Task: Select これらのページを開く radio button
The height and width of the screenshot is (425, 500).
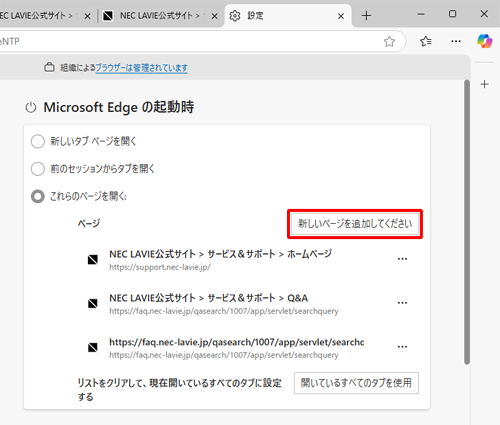Action: coord(38,196)
